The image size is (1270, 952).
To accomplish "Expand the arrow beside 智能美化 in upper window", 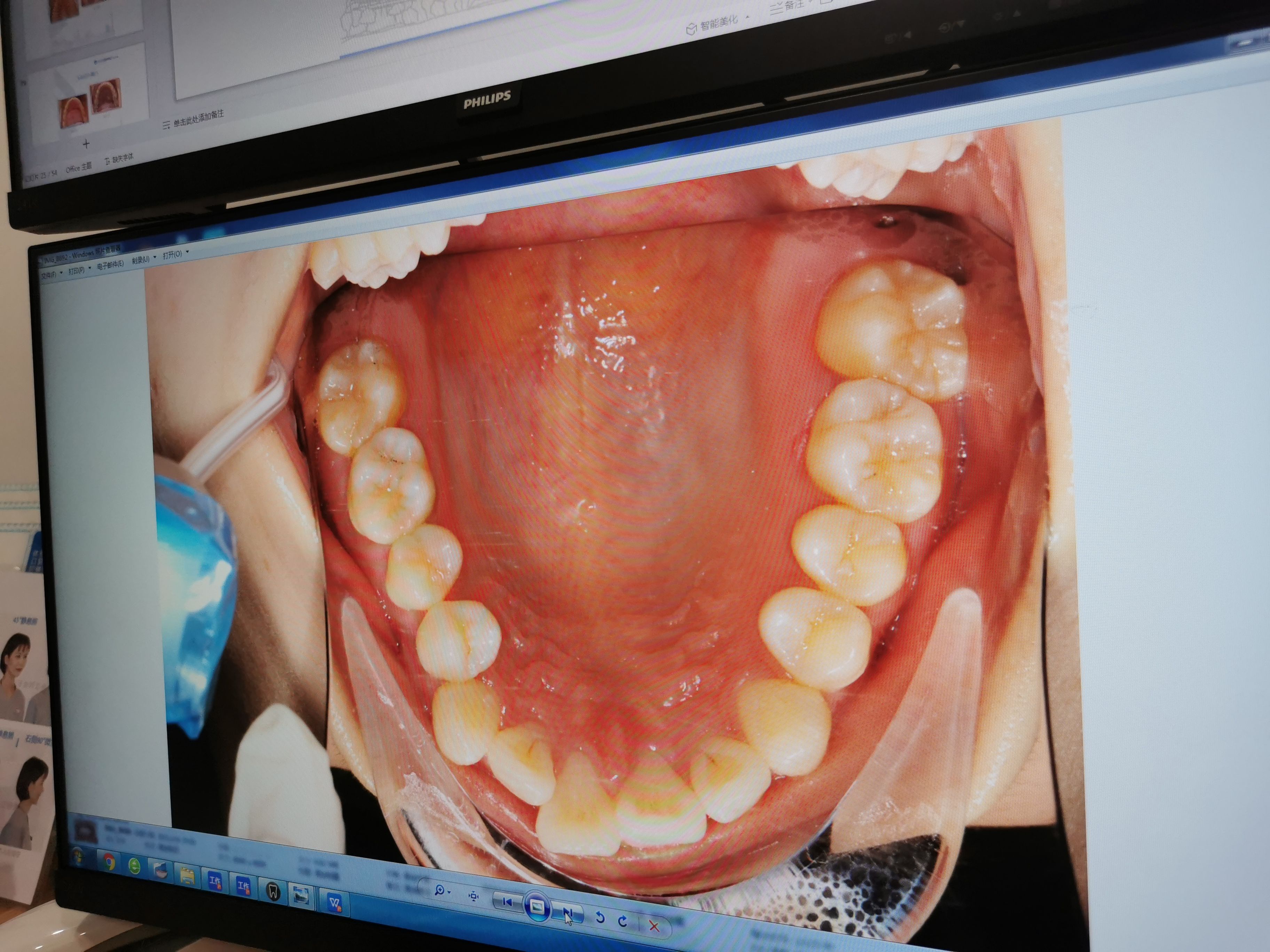I will coord(747,17).
